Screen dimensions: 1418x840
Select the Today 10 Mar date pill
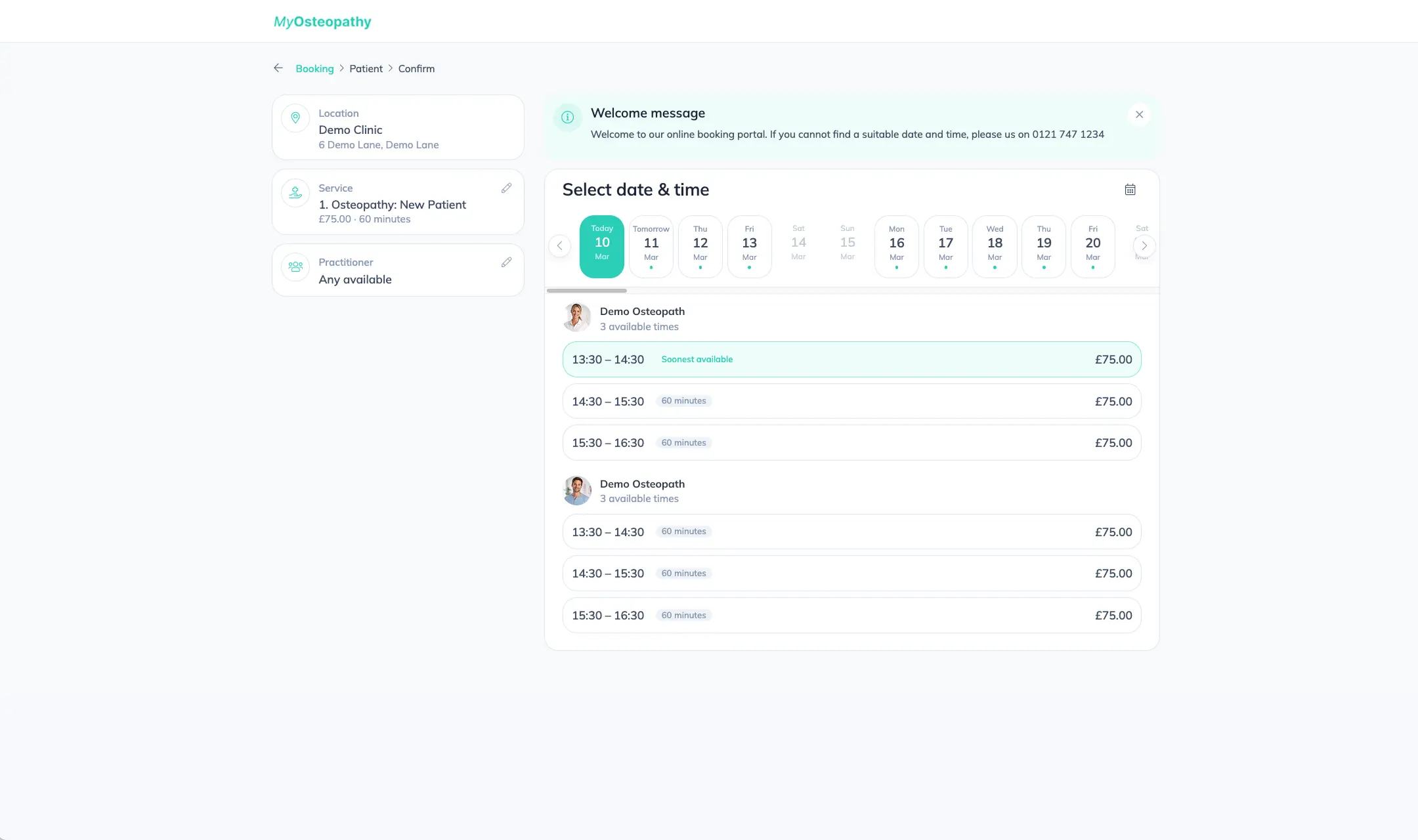coord(601,245)
